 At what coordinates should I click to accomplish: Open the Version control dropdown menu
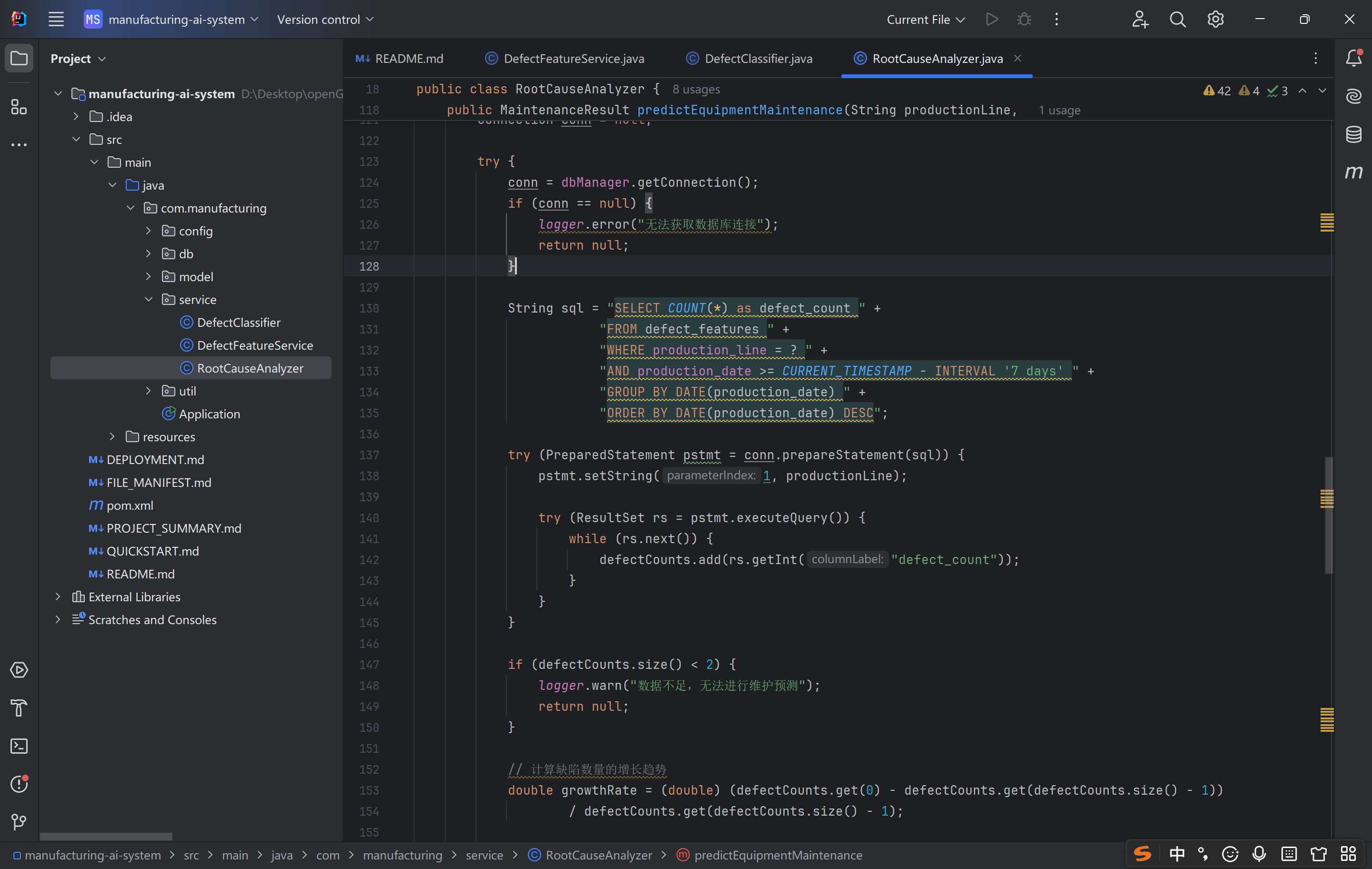(x=325, y=20)
